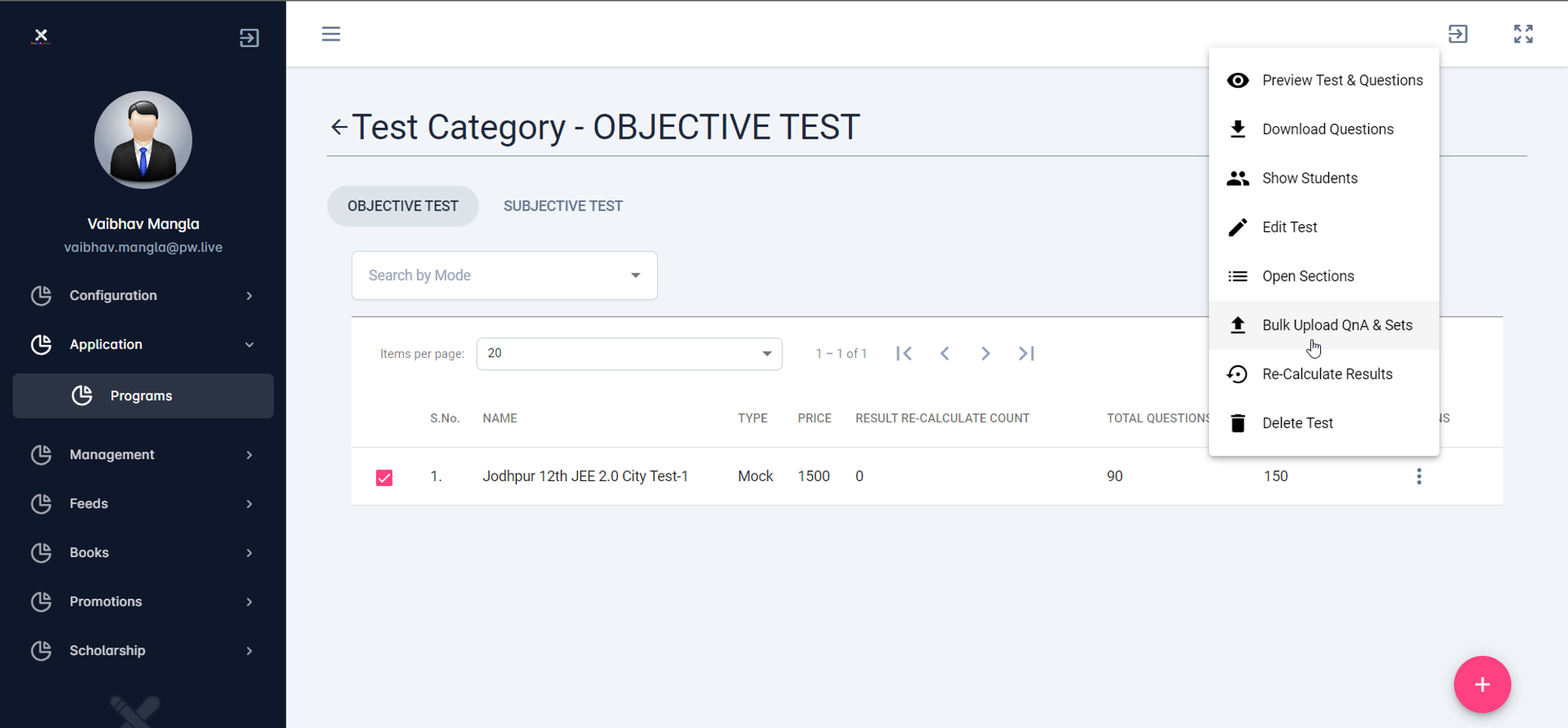Select Preview Test & Questions option
The image size is (1568, 728).
pos(1341,80)
